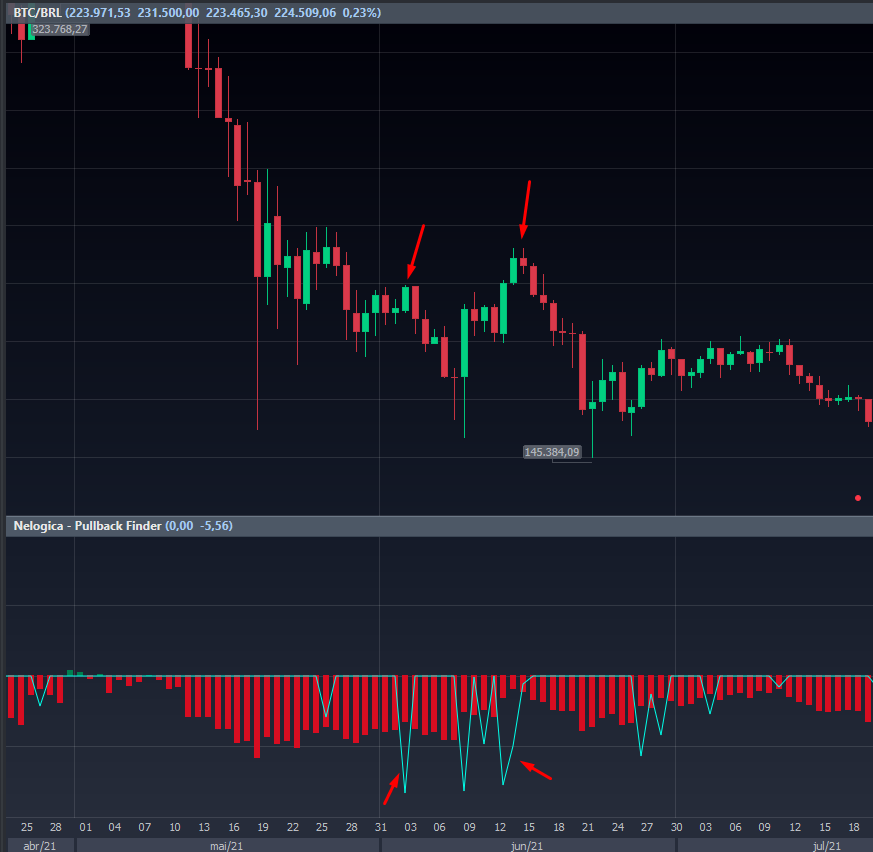Click the jul/21 month segment on time axis
Viewport: 873px width, 852px height.
[x=826, y=845]
